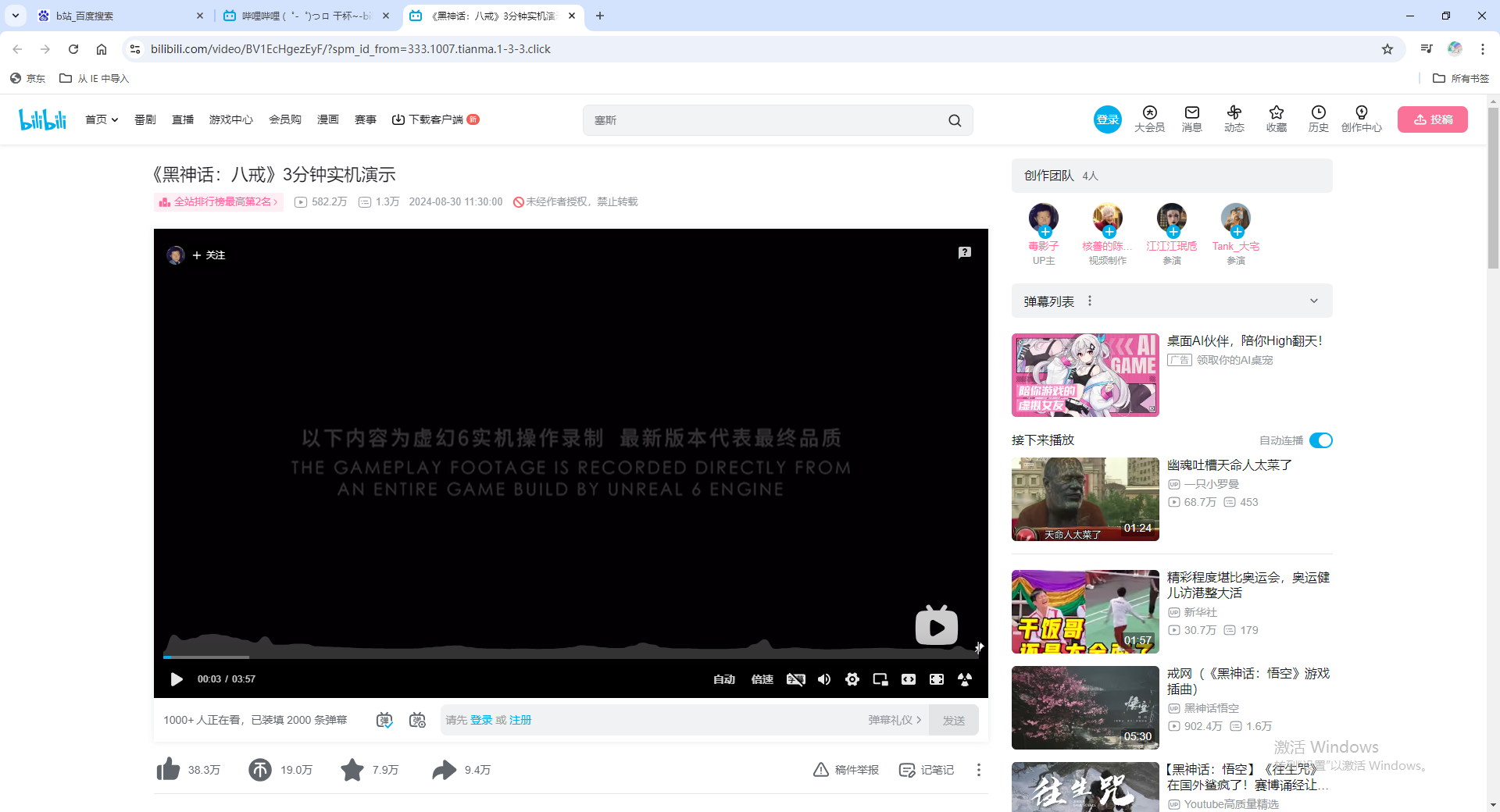Screen dimensions: 1500x812
Task: Click the page vertical scrollbar
Action: pos(1493,187)
